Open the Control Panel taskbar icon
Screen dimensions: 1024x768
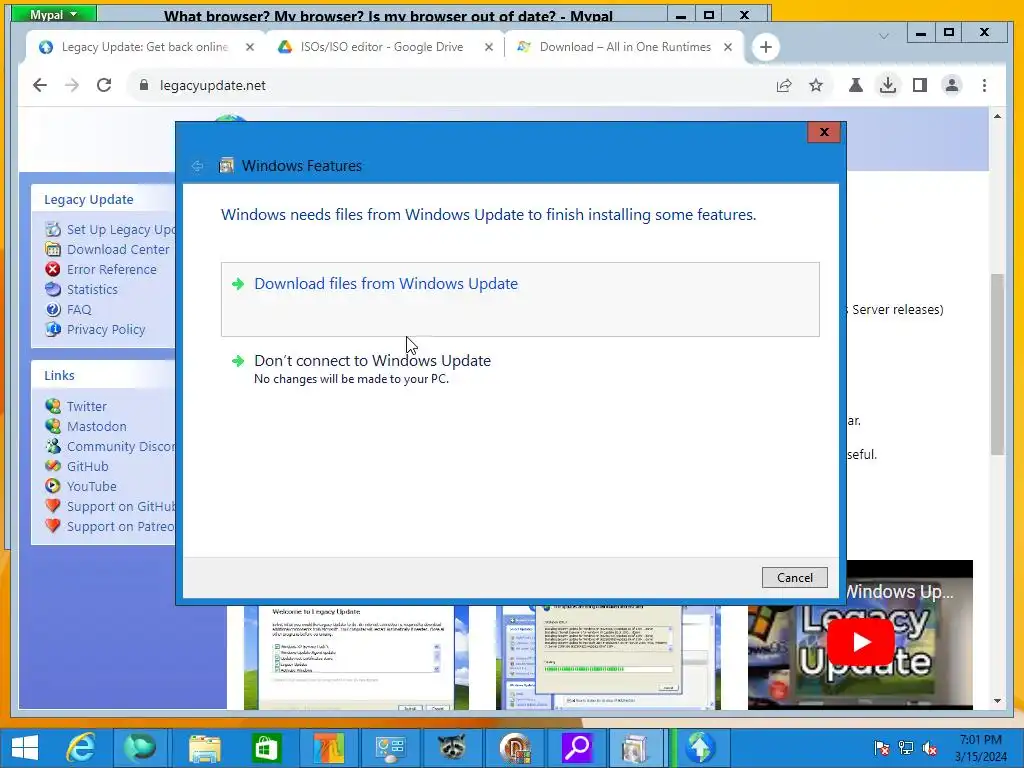(x=390, y=748)
